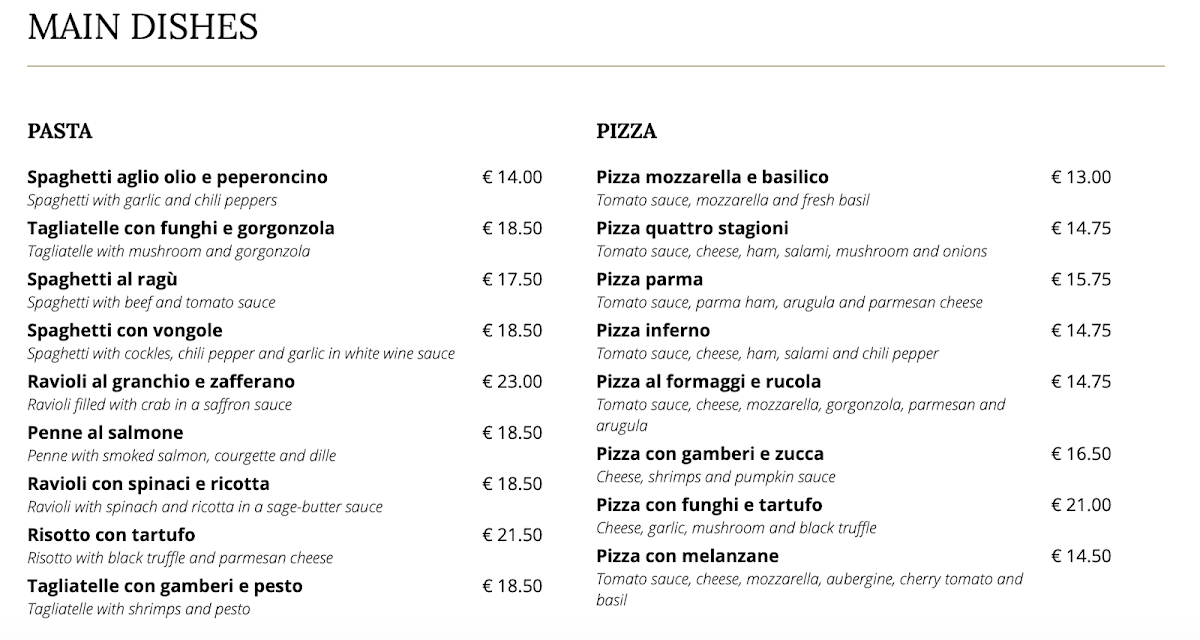This screenshot has height=640, width=1200.
Task: Click the PIZZA section heading
Action: (x=627, y=131)
